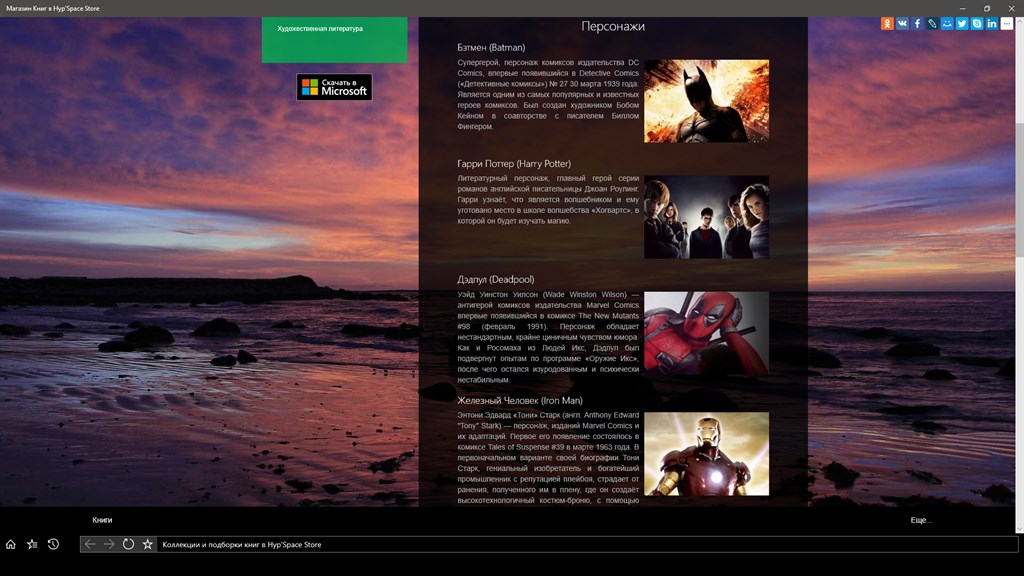Screen dimensions: 1024x576
Task: Add page to favorites star
Action: 148,544
